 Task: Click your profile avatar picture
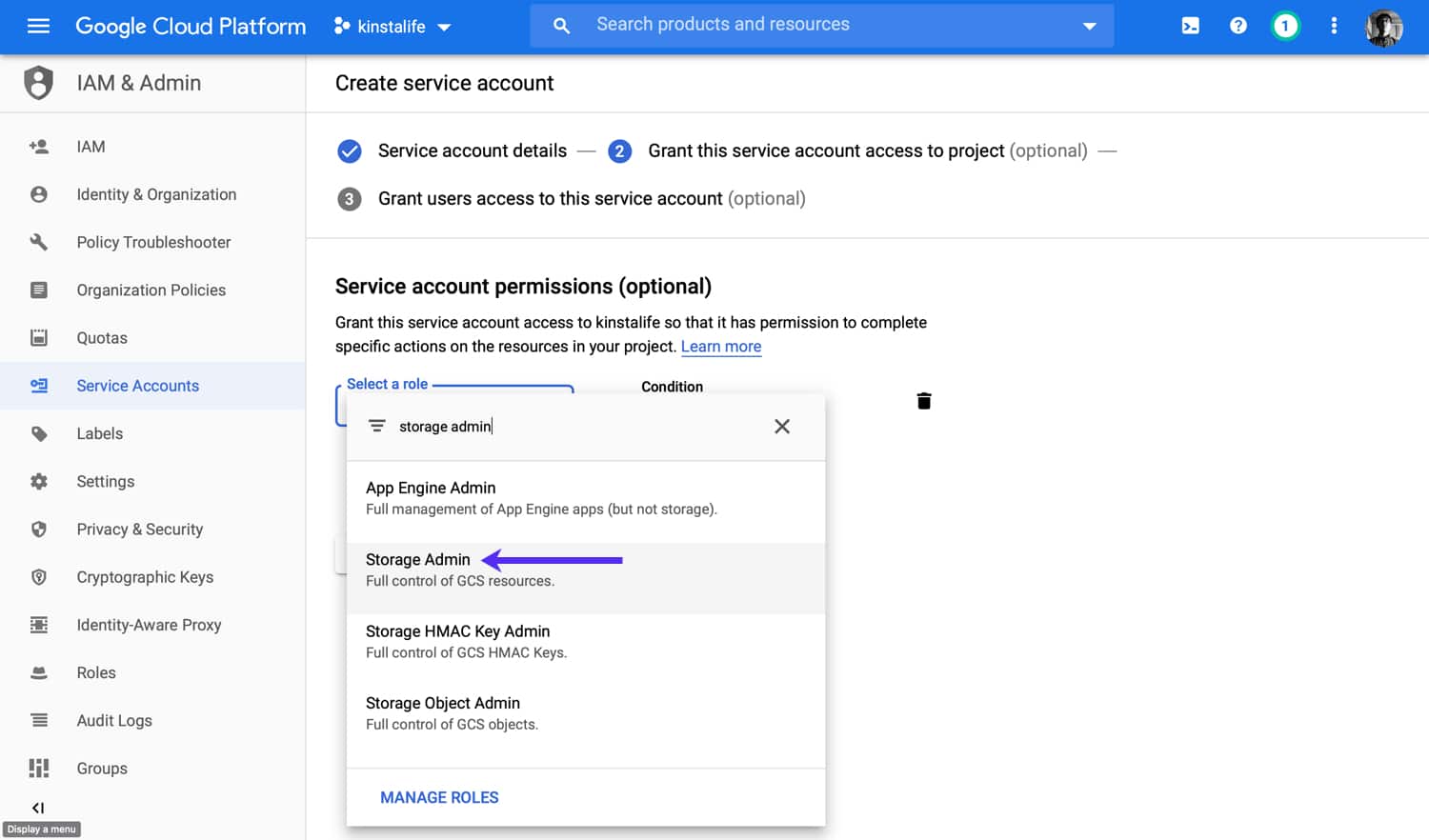1383,27
